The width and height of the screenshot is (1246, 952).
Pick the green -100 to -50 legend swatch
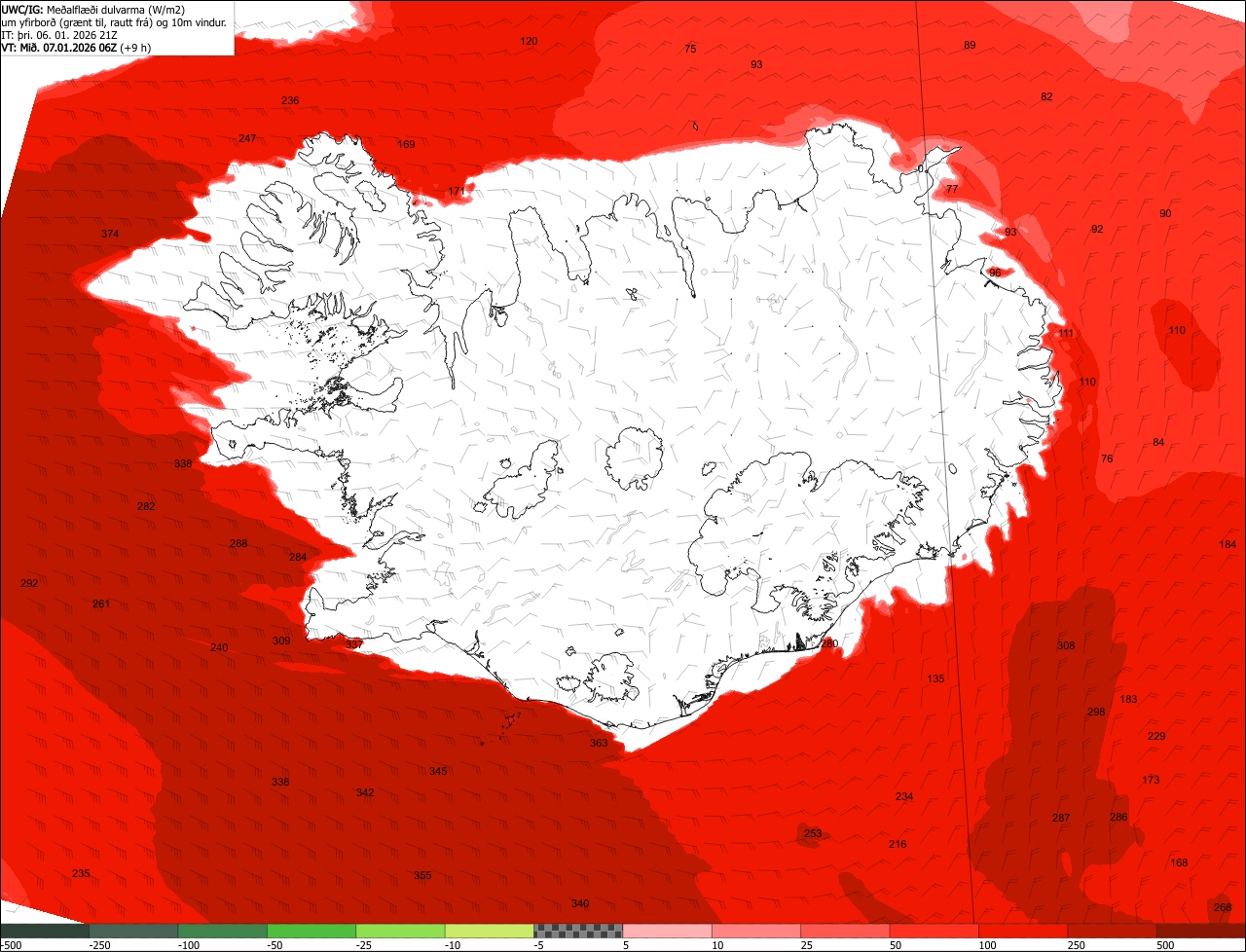pyautogui.click(x=223, y=932)
